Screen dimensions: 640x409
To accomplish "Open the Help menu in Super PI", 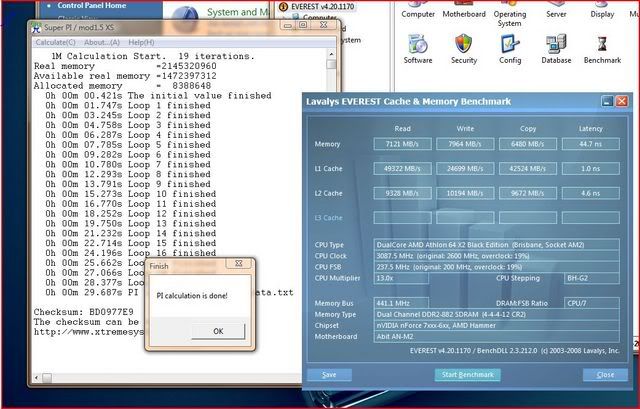I will [141, 43].
